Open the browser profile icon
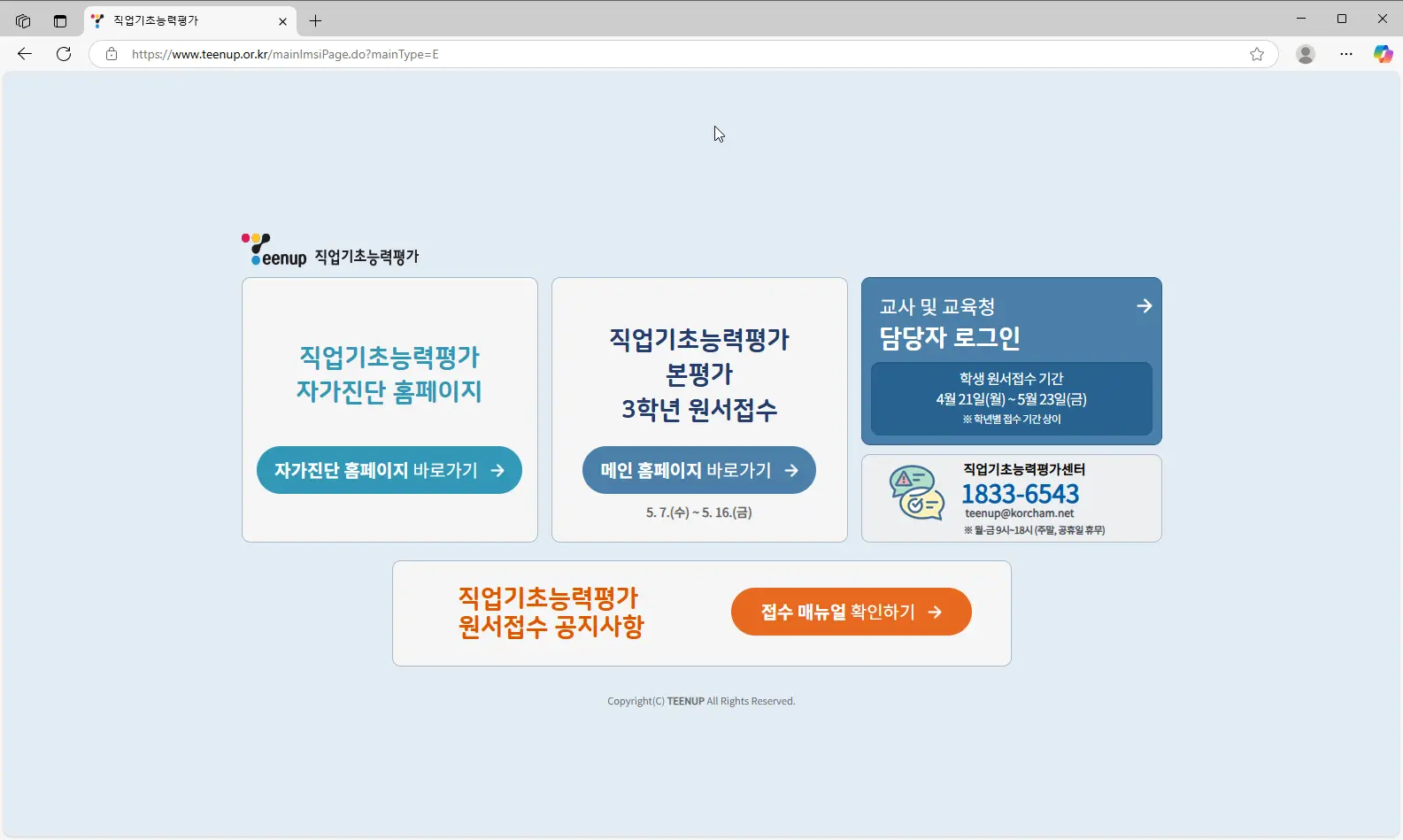This screenshot has height=840, width=1403. click(x=1306, y=54)
